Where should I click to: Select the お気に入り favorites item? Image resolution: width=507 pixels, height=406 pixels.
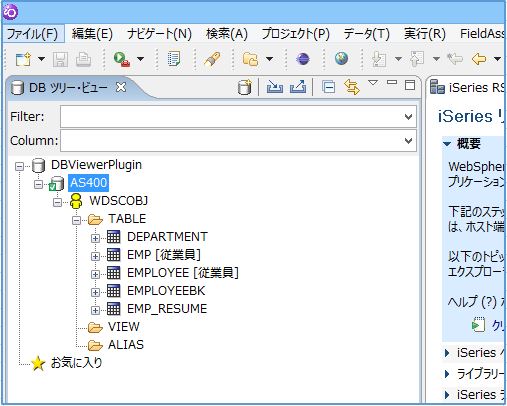76,363
